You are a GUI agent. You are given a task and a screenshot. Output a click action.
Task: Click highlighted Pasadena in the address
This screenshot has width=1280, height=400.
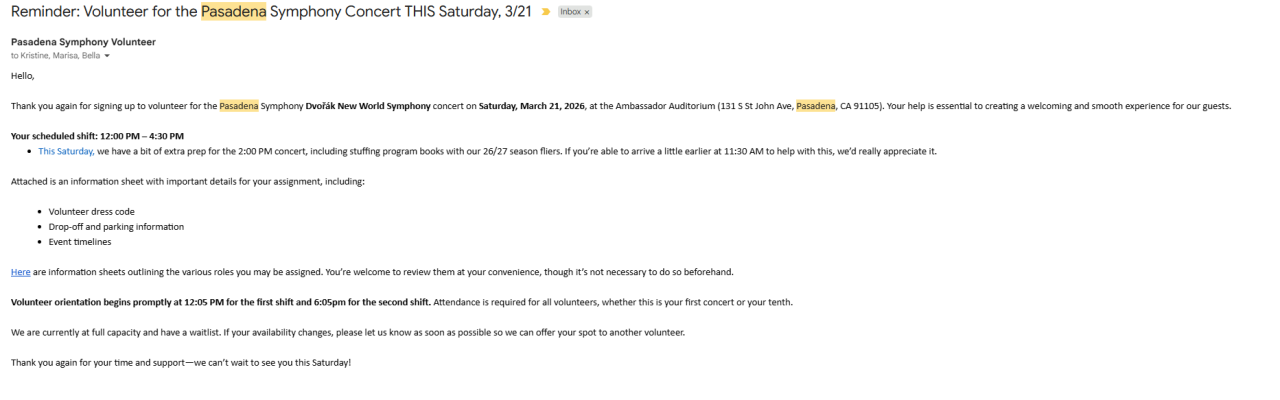815,106
